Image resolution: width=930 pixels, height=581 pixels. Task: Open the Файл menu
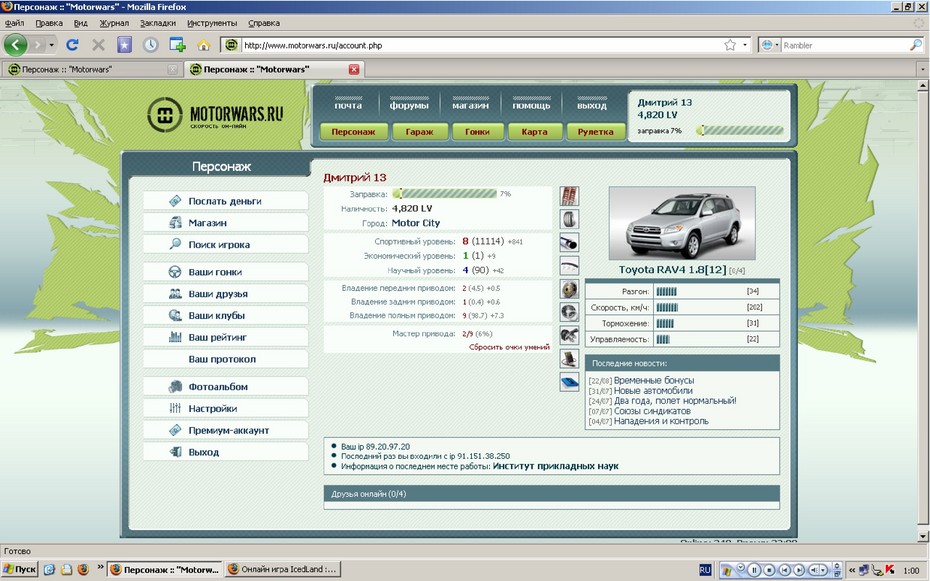(x=14, y=23)
